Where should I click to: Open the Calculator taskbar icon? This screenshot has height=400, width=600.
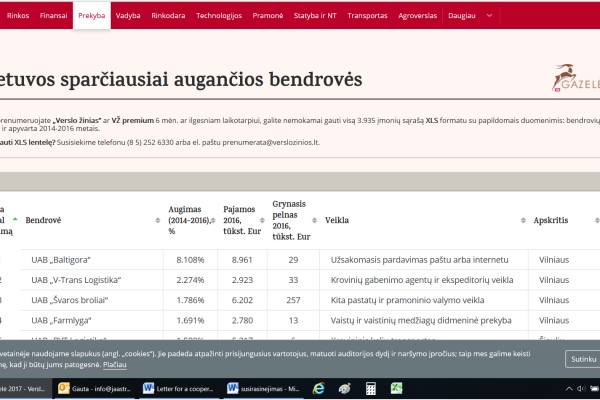click(370, 389)
